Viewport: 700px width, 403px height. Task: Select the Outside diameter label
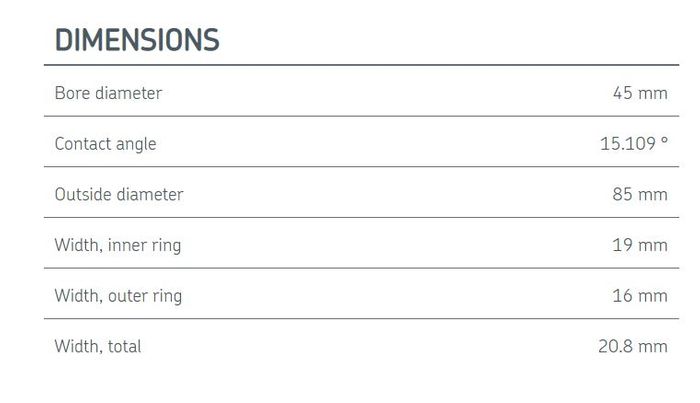coord(118,194)
